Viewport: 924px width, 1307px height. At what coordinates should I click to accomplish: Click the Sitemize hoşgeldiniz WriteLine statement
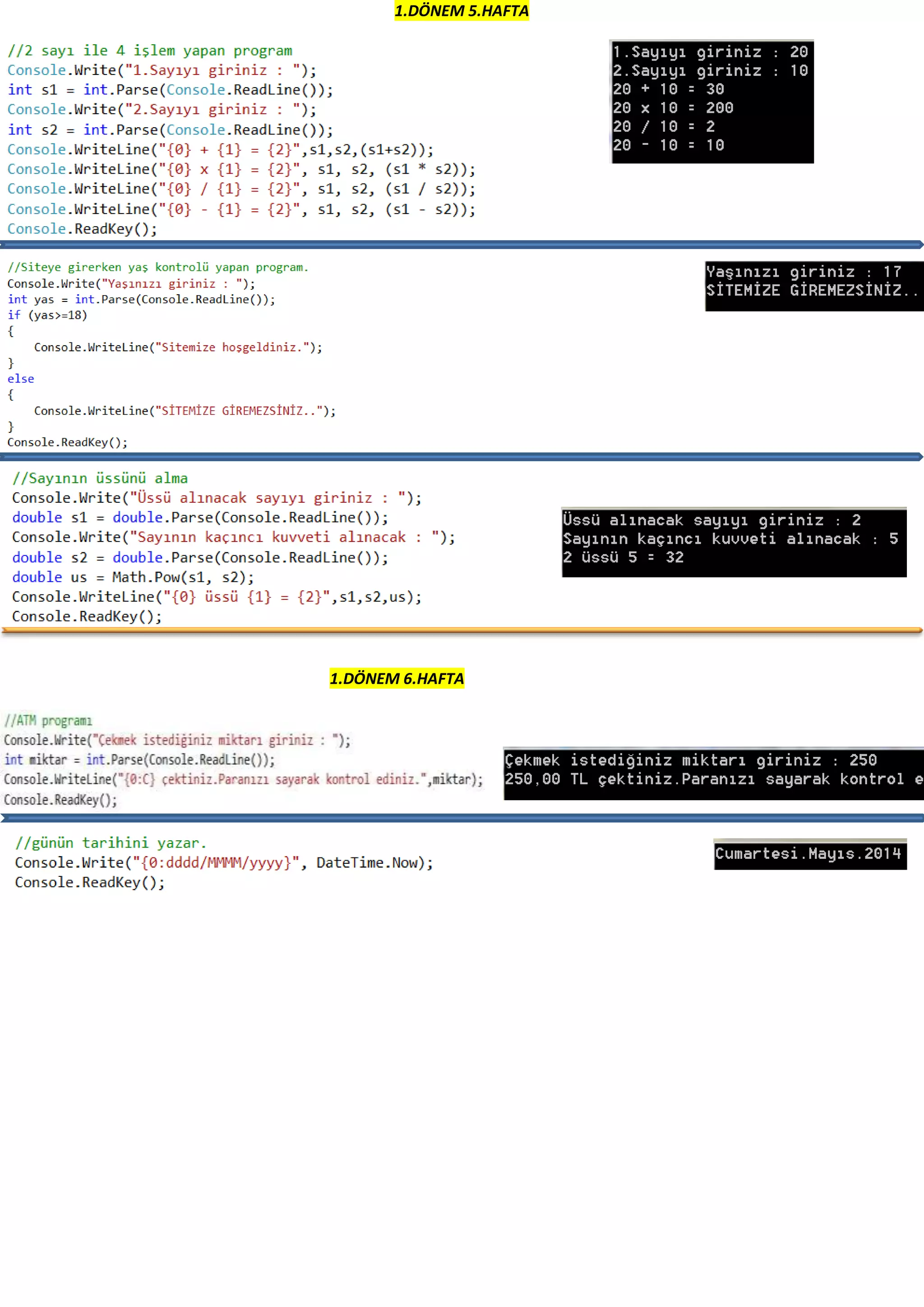click(x=178, y=347)
